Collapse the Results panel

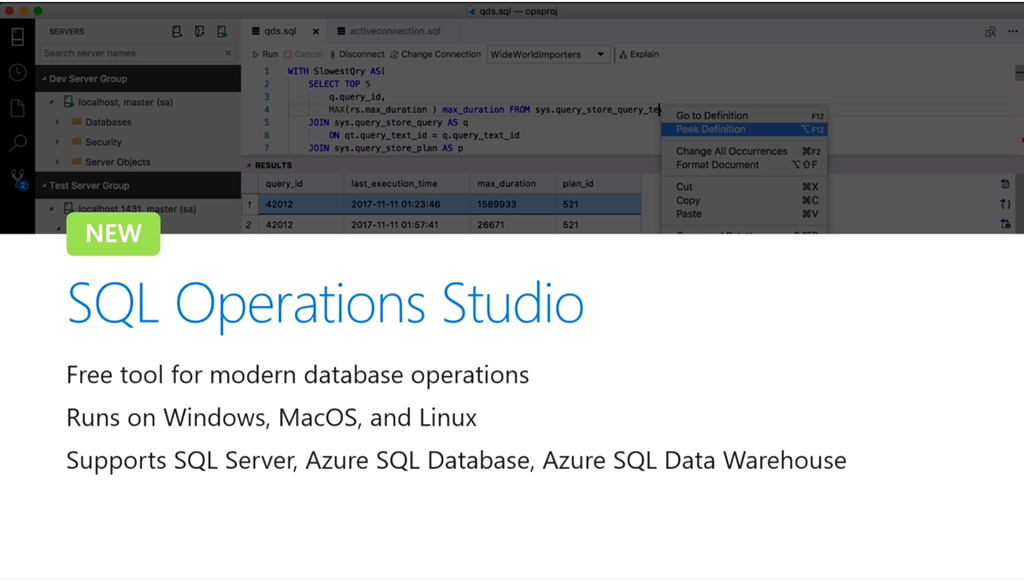point(249,165)
